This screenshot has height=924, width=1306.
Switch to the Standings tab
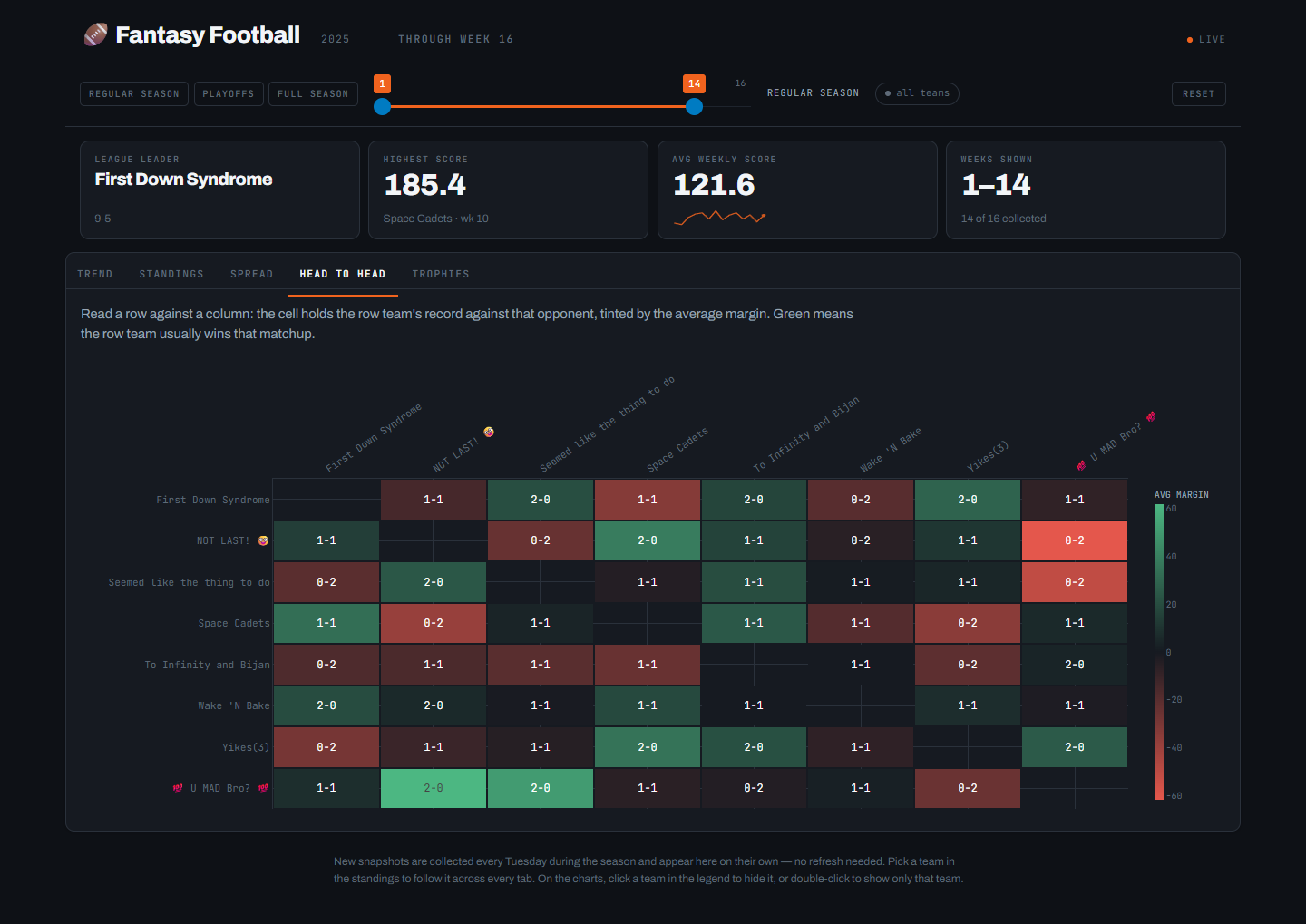point(171,274)
